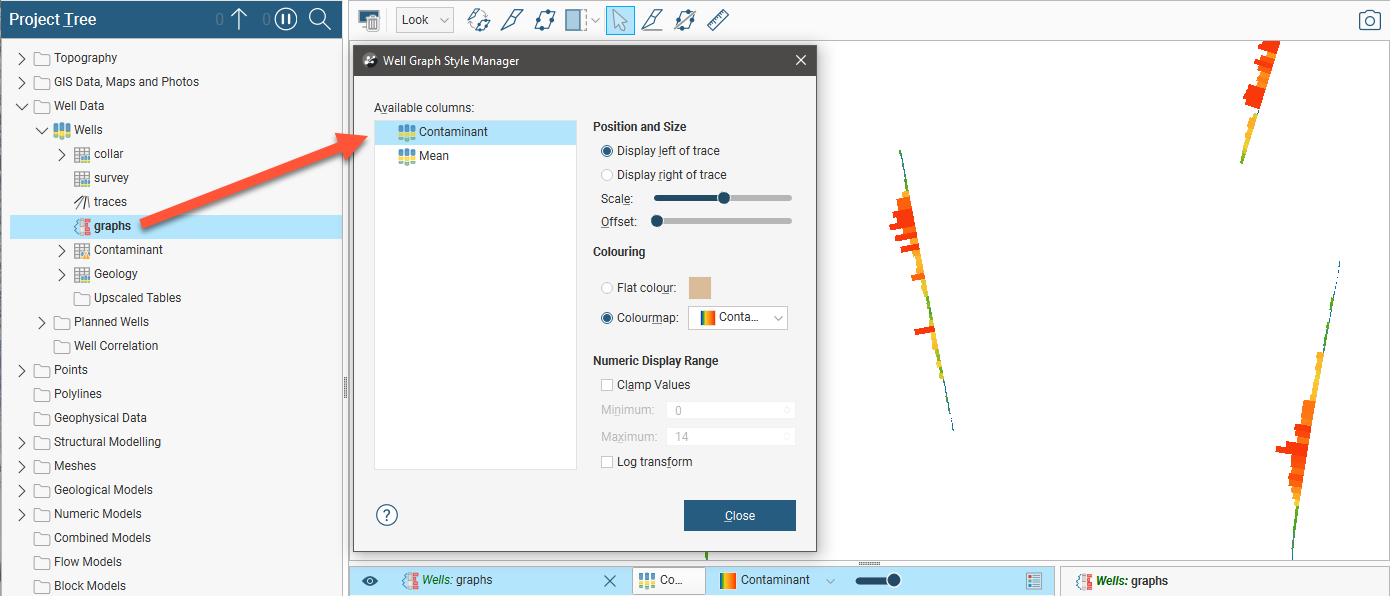Open the Look dropdown menu
Image resolution: width=1390 pixels, height=596 pixels.
point(424,20)
